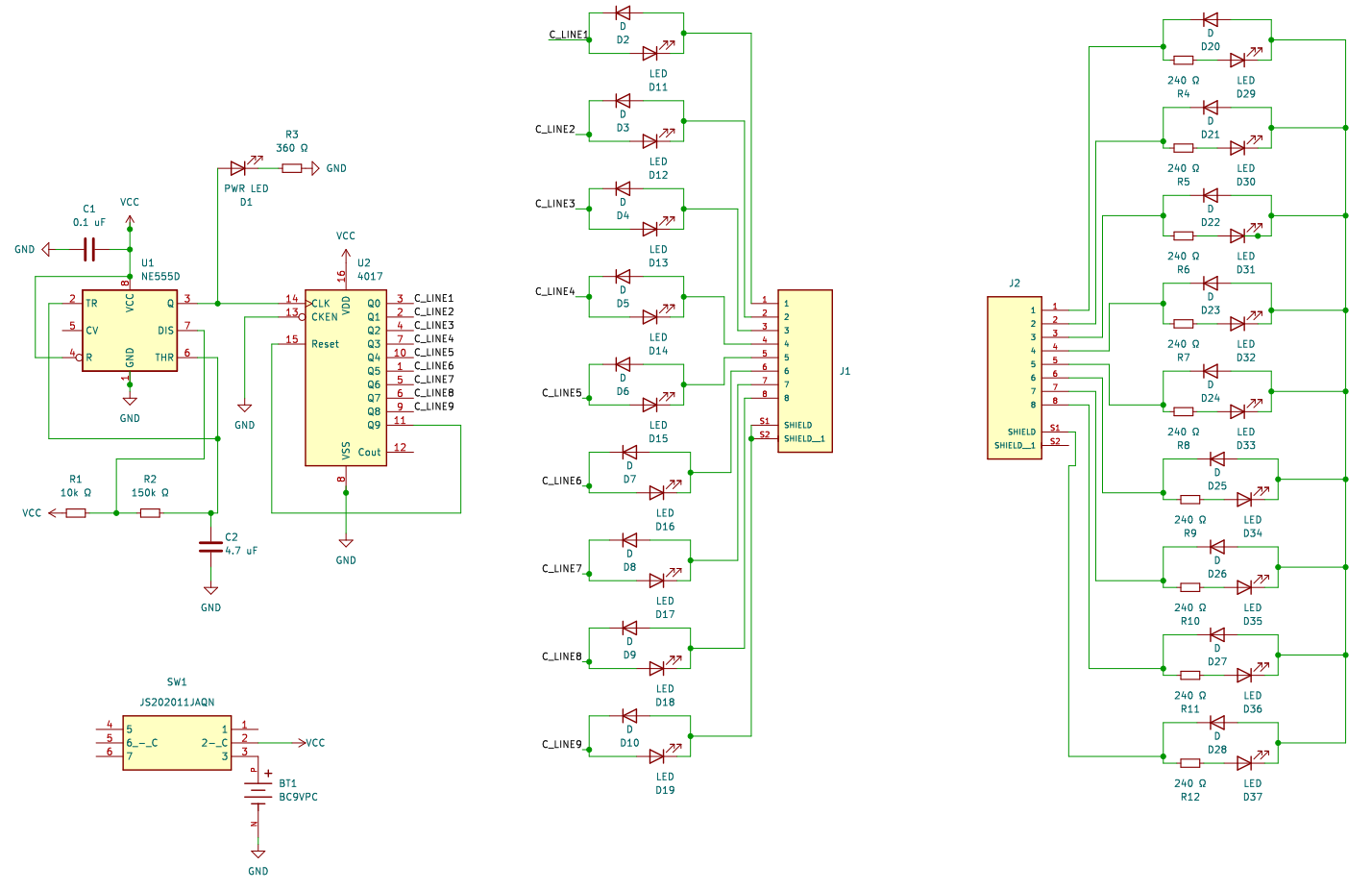Select diode D20 symbol
The height and width of the screenshot is (890, 1372).
(x=1211, y=19)
